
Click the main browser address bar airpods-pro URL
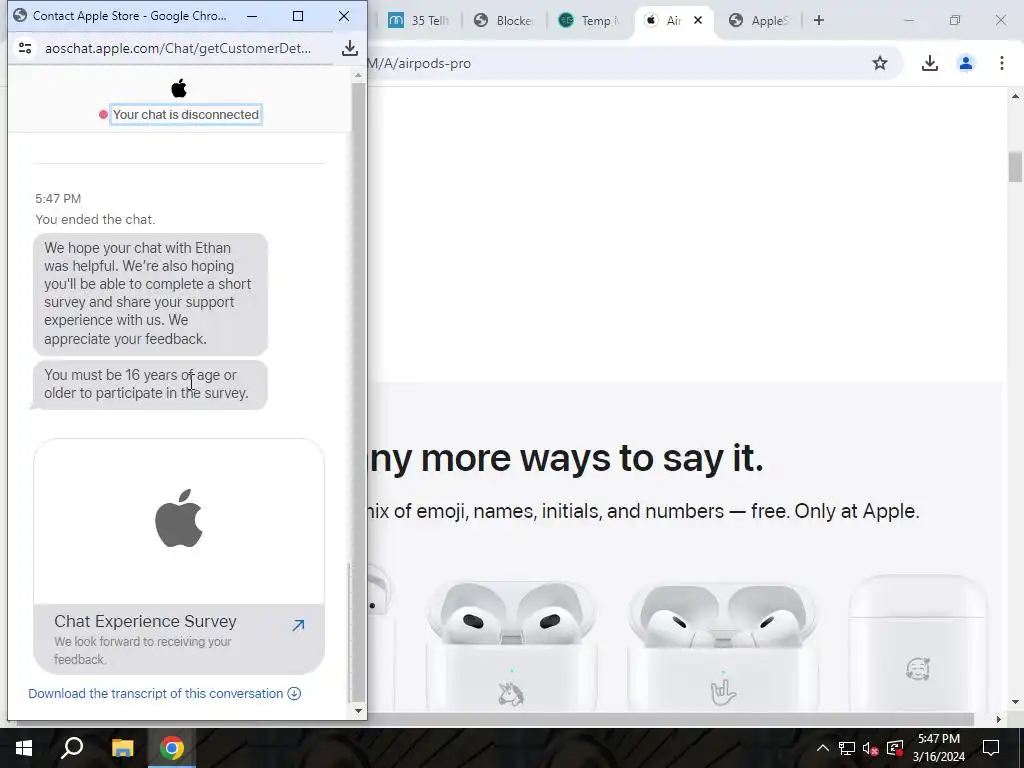point(419,63)
